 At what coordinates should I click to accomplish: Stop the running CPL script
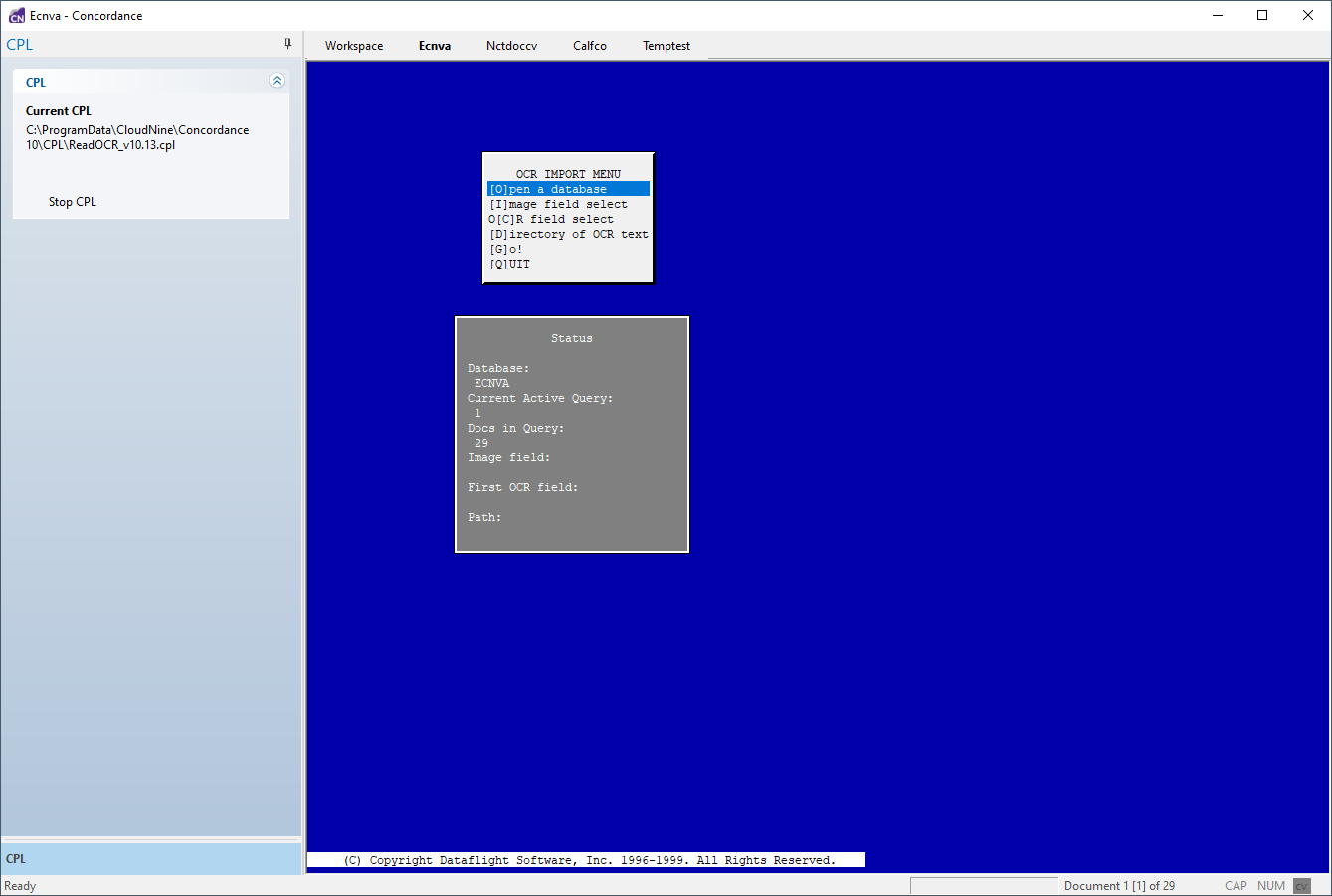coord(73,202)
